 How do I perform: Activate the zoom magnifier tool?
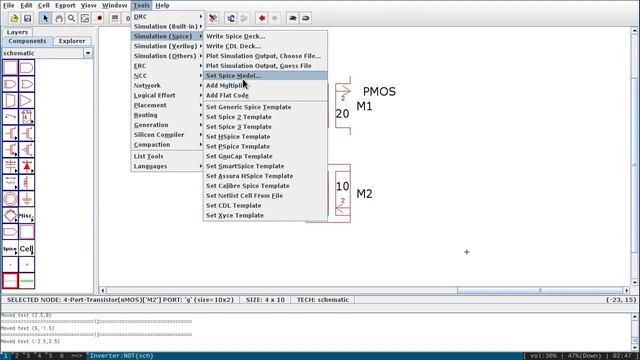coord(71,18)
